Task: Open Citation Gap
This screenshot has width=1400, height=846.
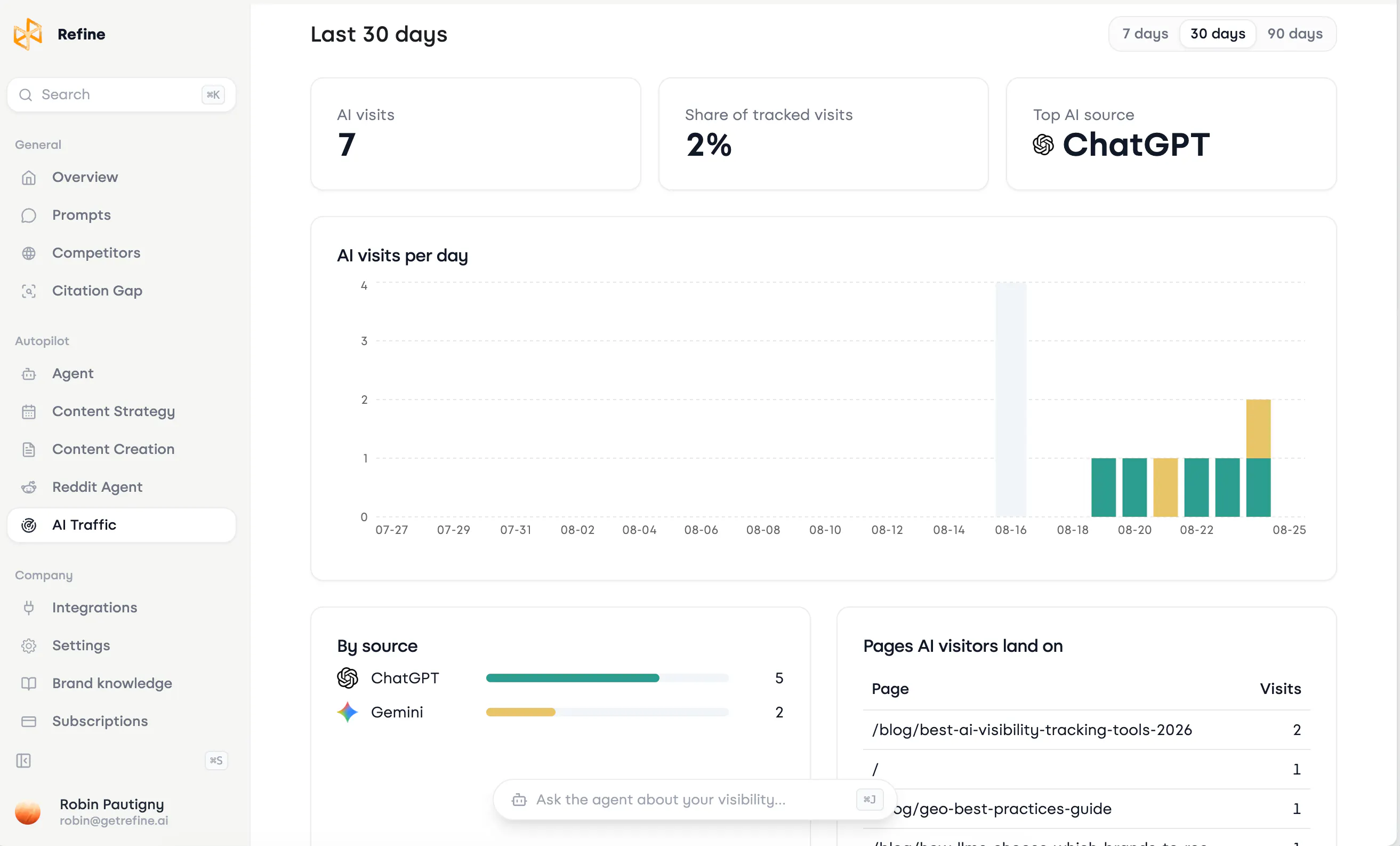Action: click(x=122, y=291)
